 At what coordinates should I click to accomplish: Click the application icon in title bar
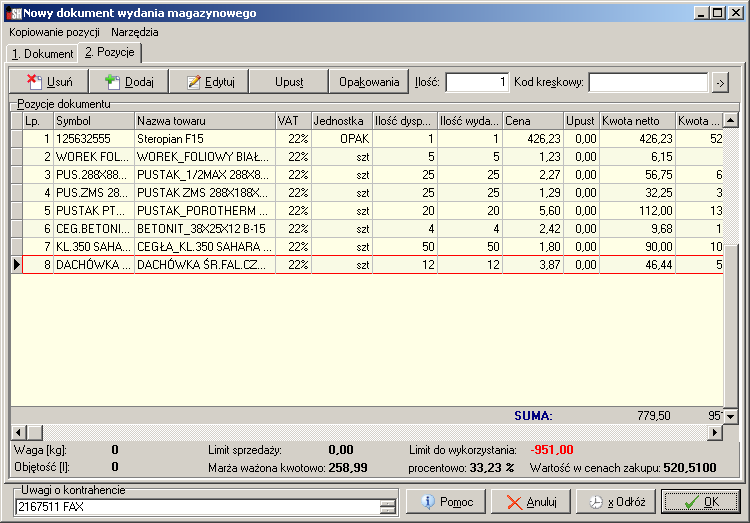tap(13, 13)
